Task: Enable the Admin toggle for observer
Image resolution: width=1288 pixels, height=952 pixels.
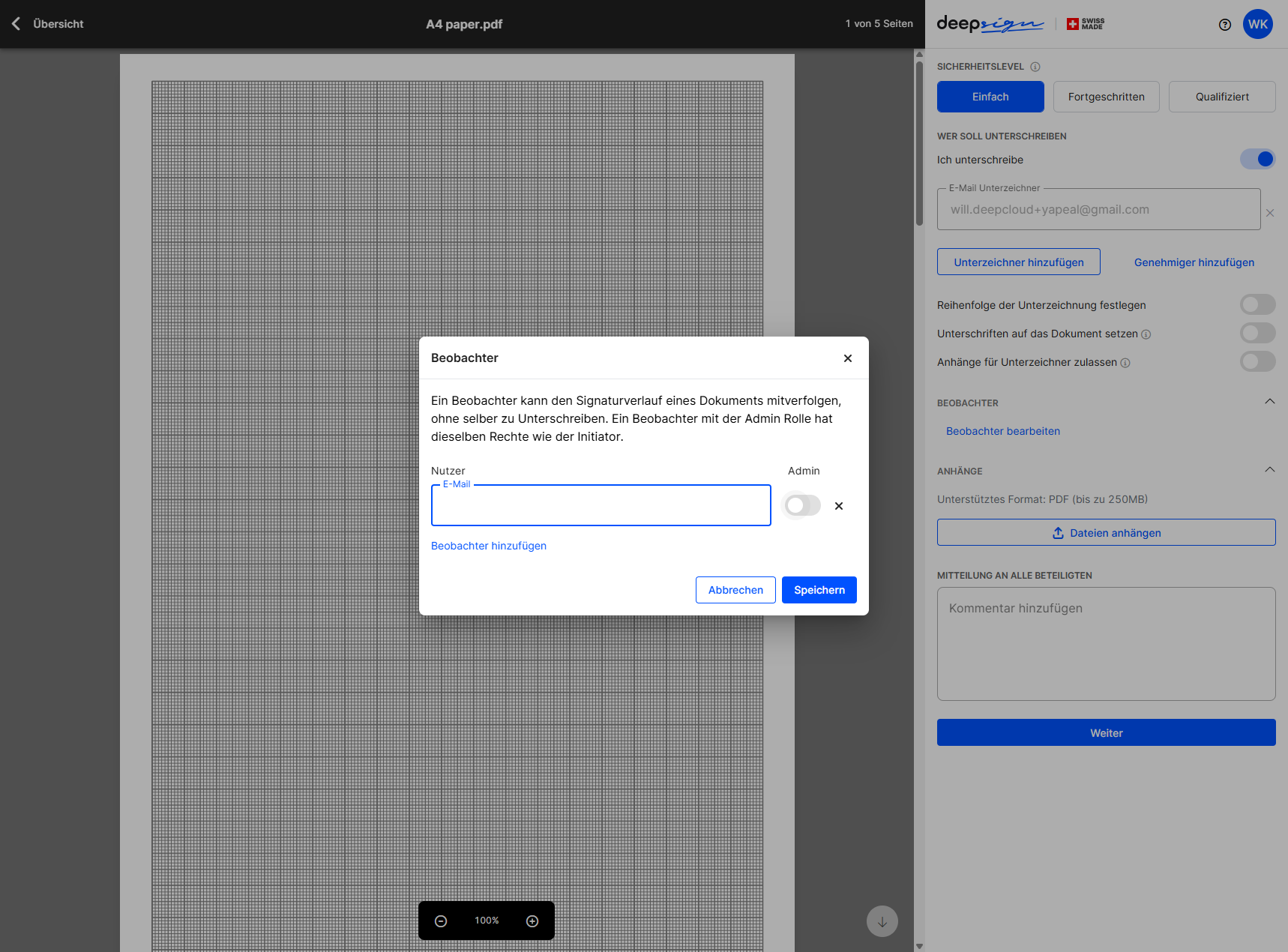Action: click(x=802, y=506)
